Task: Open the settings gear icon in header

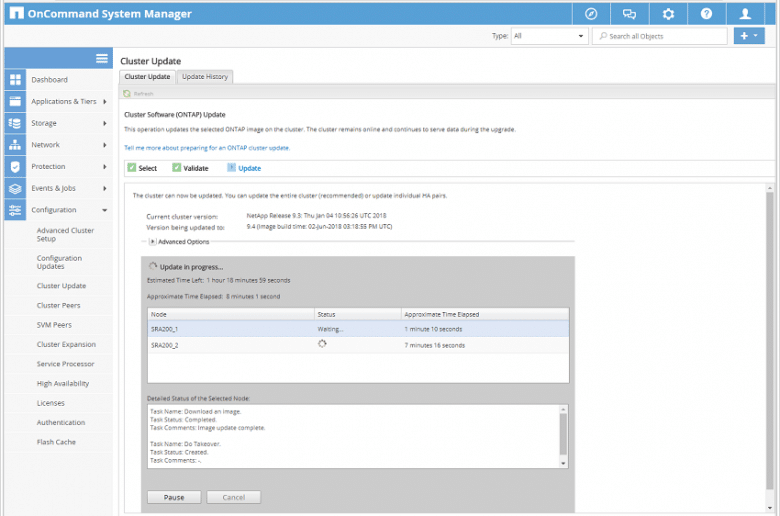Action: [x=668, y=14]
